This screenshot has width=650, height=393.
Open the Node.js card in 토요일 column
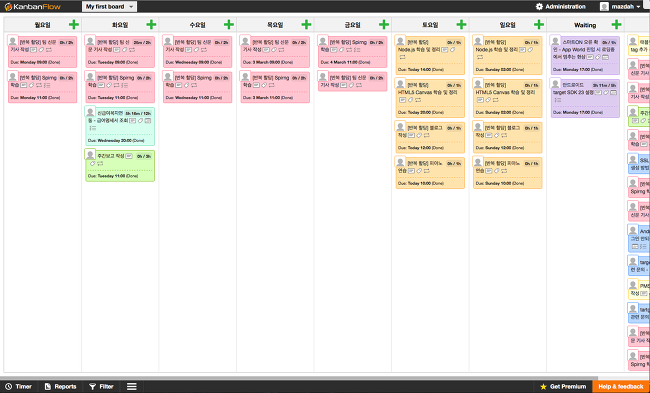click(430, 56)
